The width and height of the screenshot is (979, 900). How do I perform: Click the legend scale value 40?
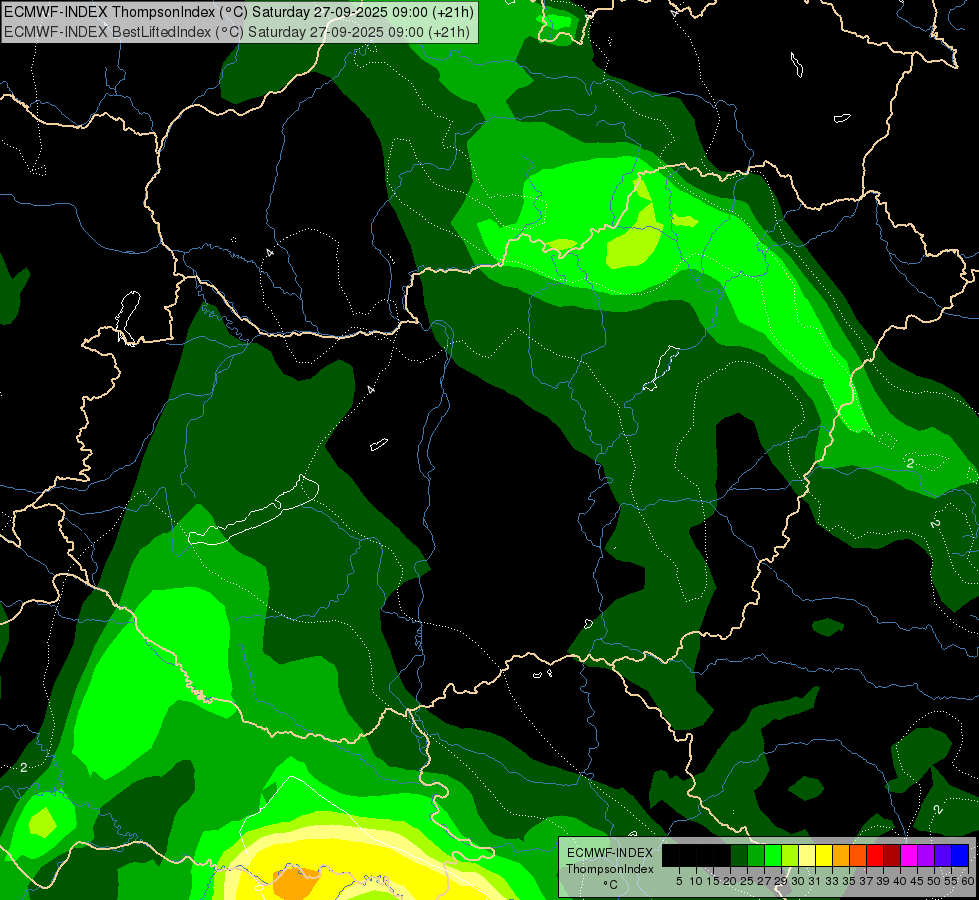[900, 881]
